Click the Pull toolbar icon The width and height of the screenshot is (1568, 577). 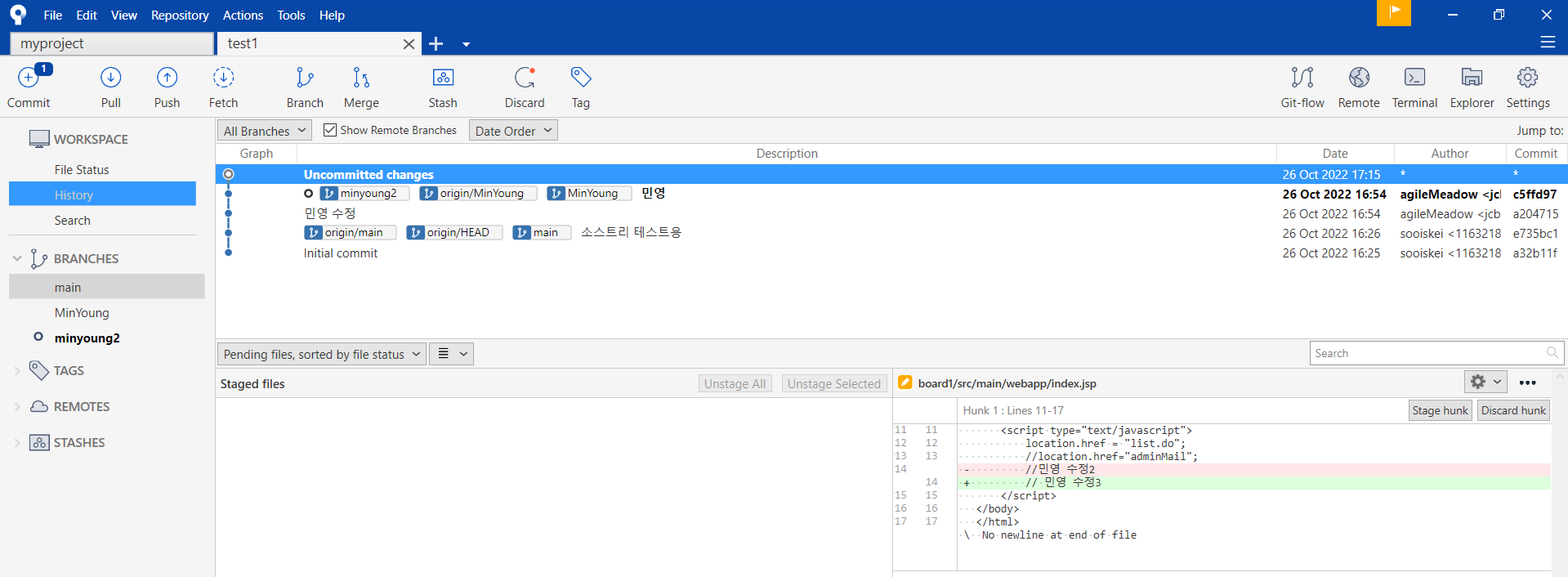[111, 78]
